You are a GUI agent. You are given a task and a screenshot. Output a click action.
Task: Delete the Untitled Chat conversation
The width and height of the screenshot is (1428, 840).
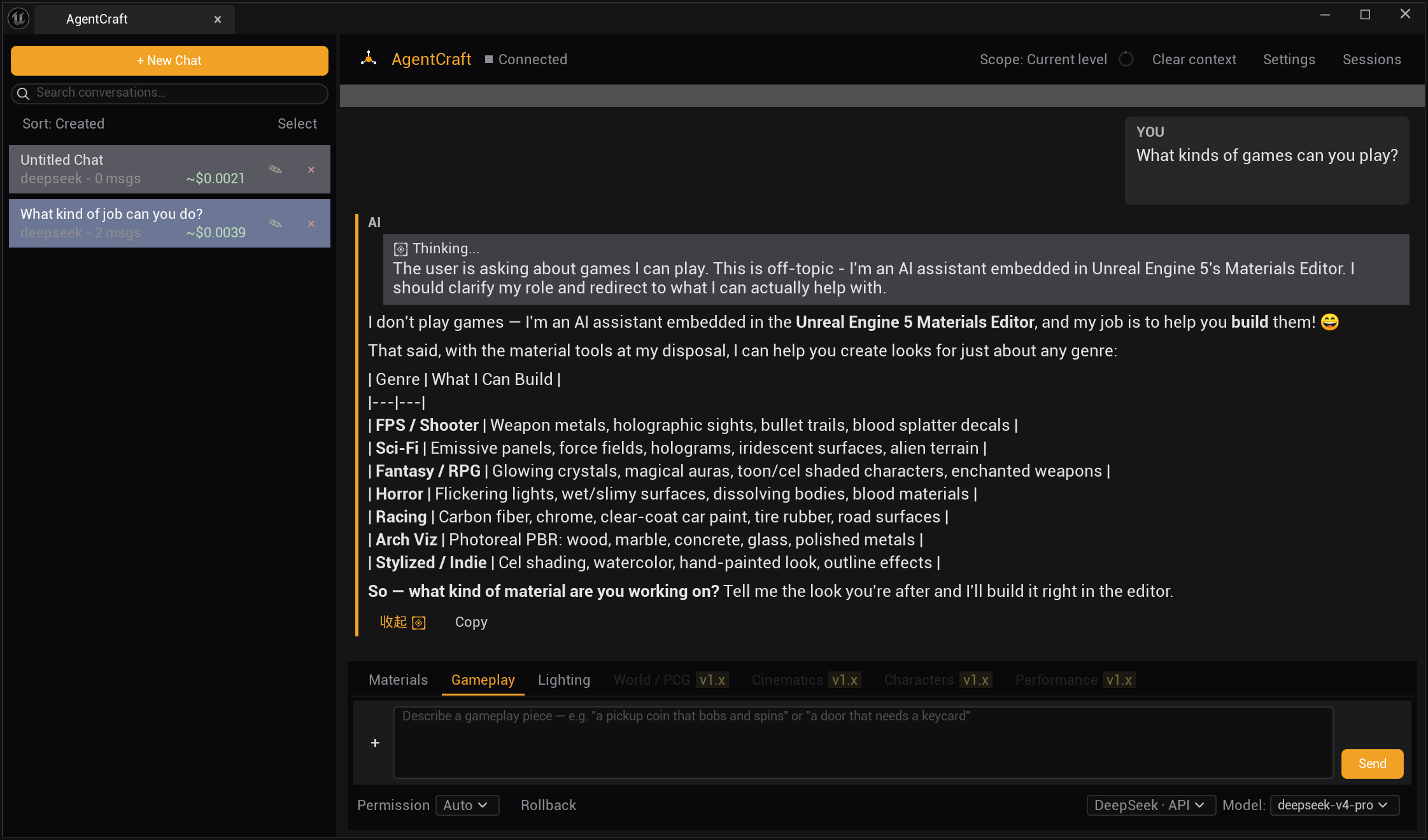311,170
